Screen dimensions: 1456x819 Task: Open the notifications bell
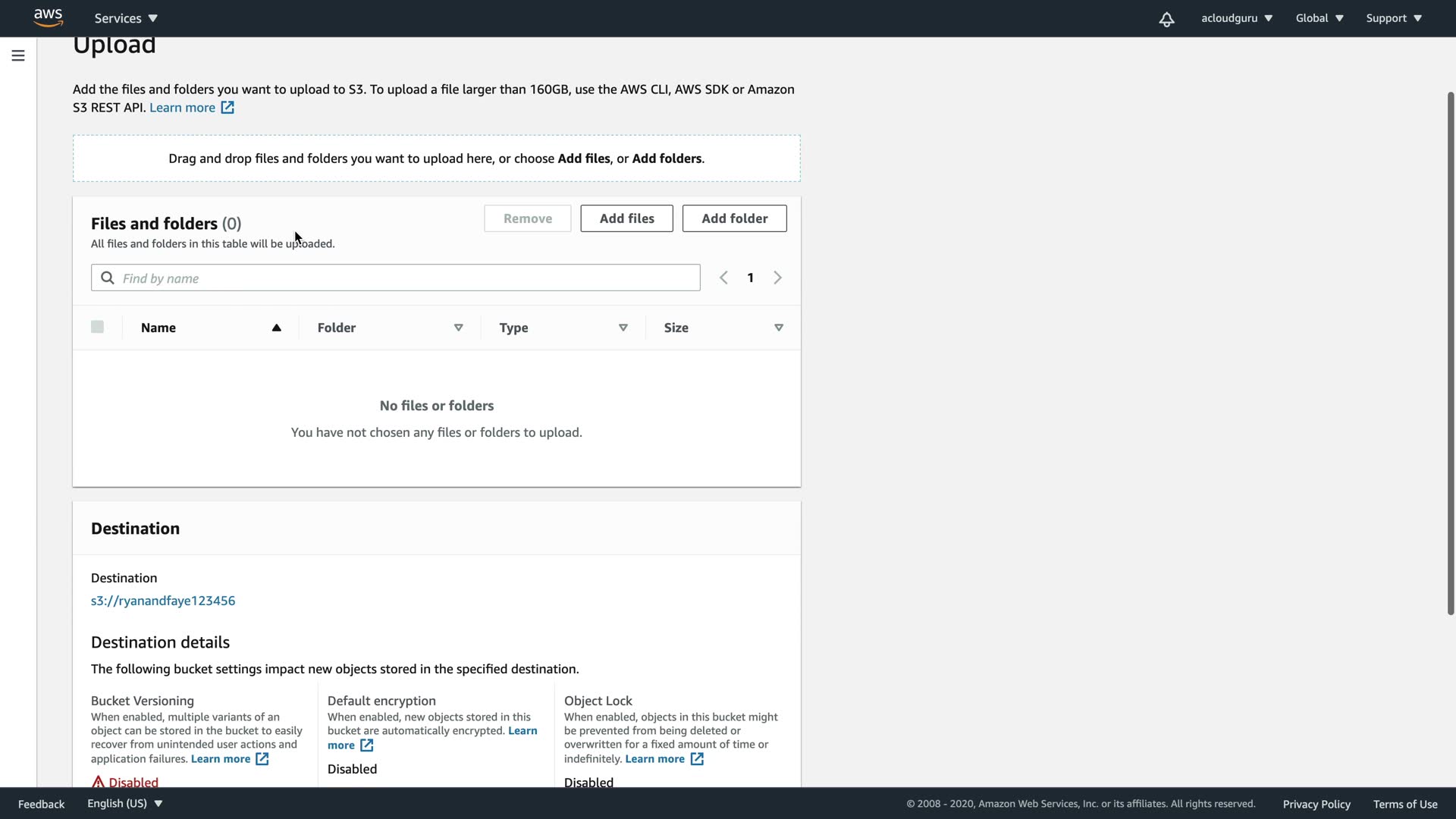click(x=1166, y=19)
